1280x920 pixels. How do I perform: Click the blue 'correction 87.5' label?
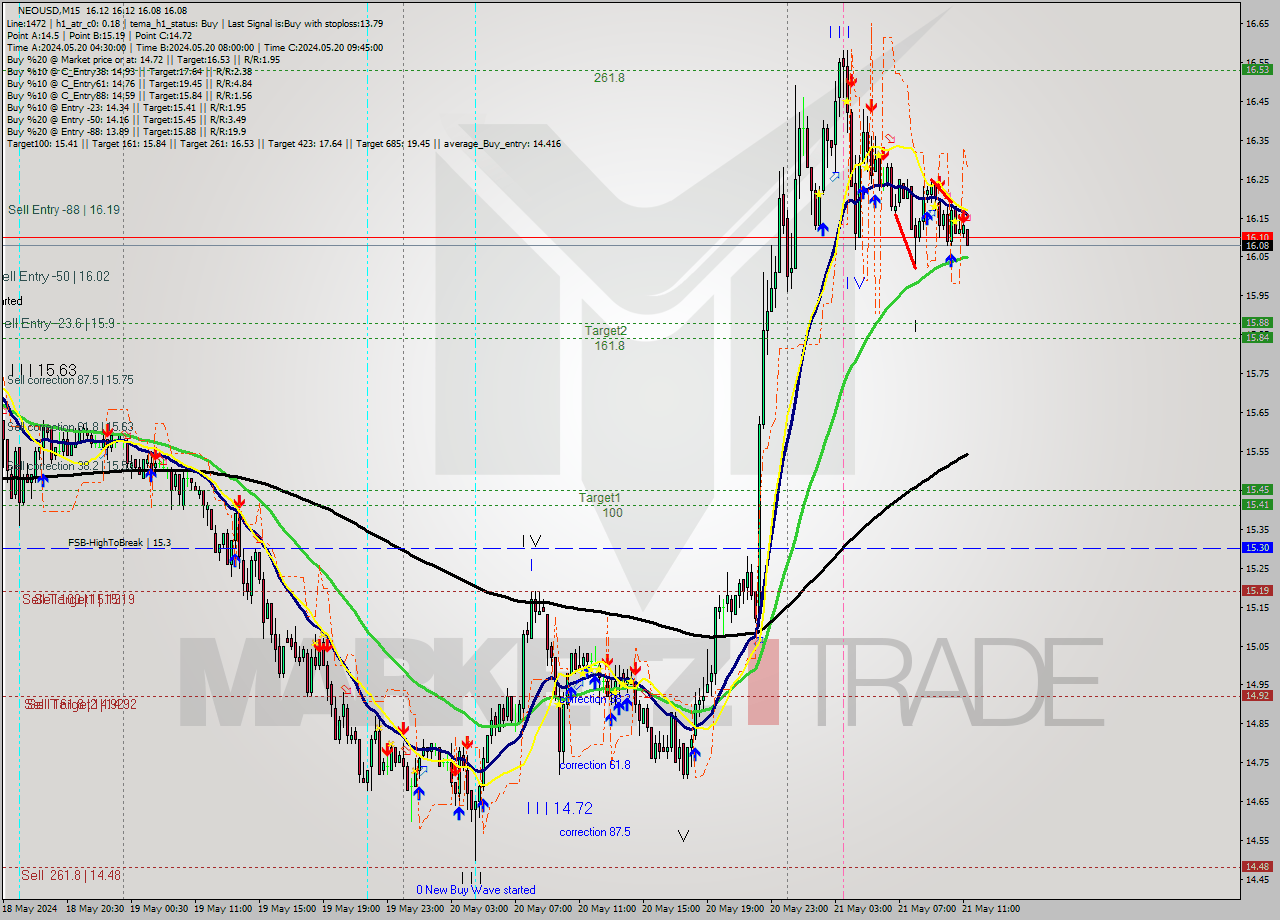595,832
